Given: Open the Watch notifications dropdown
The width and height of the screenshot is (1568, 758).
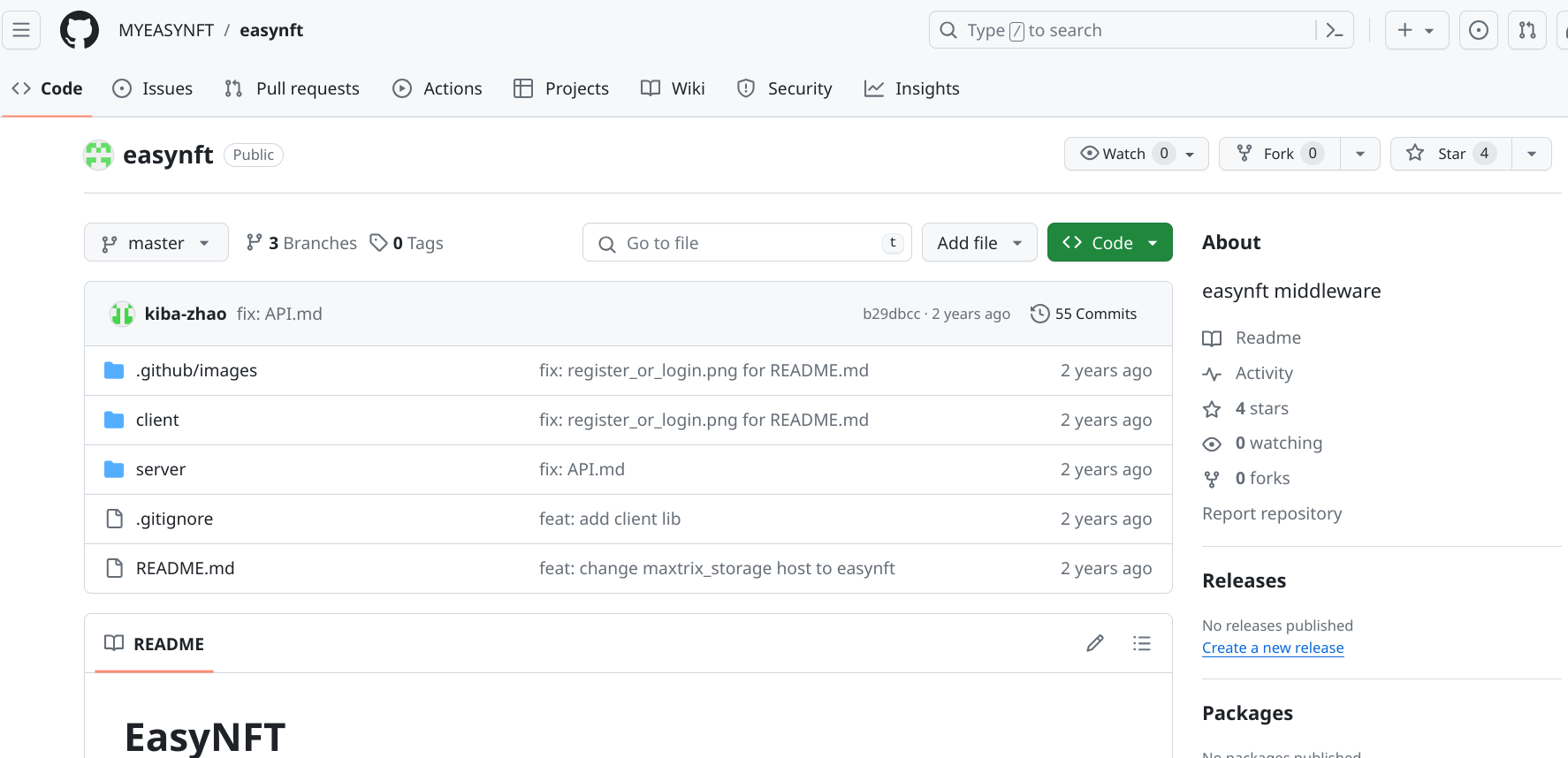Looking at the screenshot, I should point(1136,154).
